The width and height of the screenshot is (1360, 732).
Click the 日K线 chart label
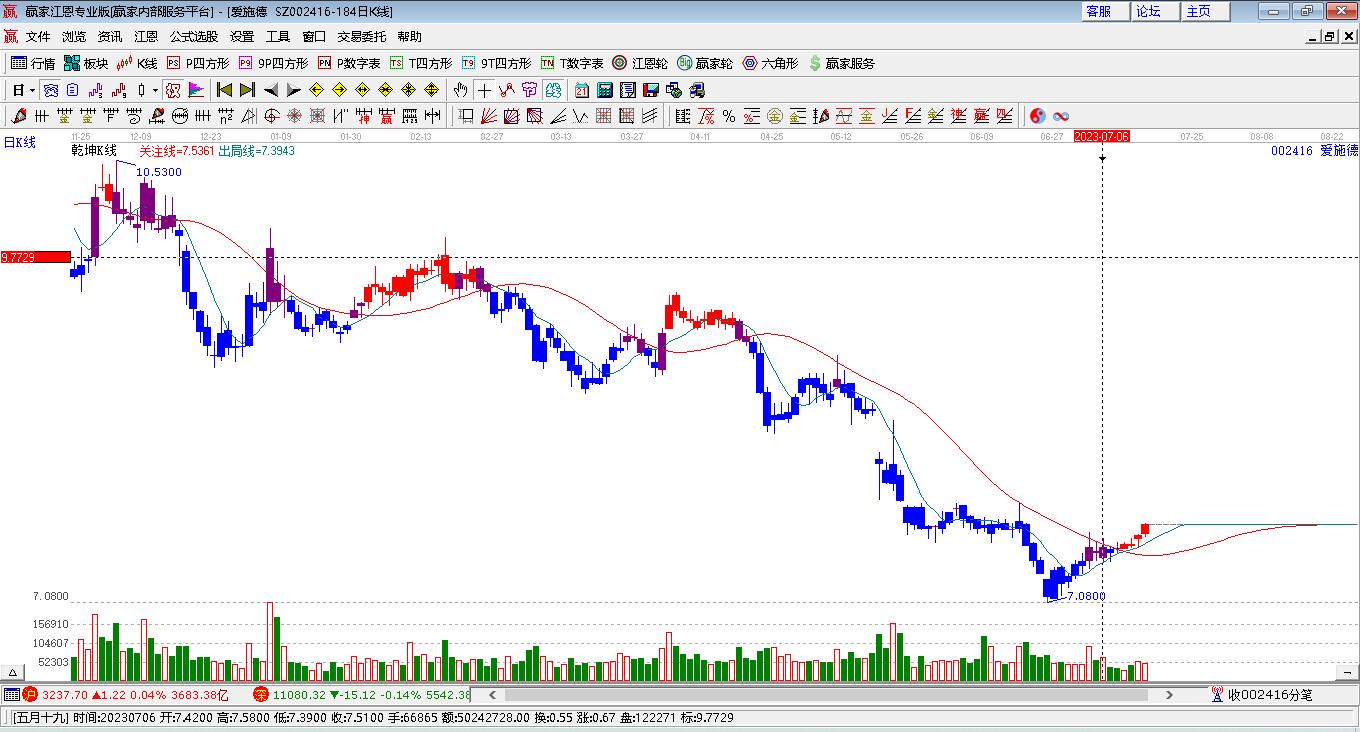19,143
